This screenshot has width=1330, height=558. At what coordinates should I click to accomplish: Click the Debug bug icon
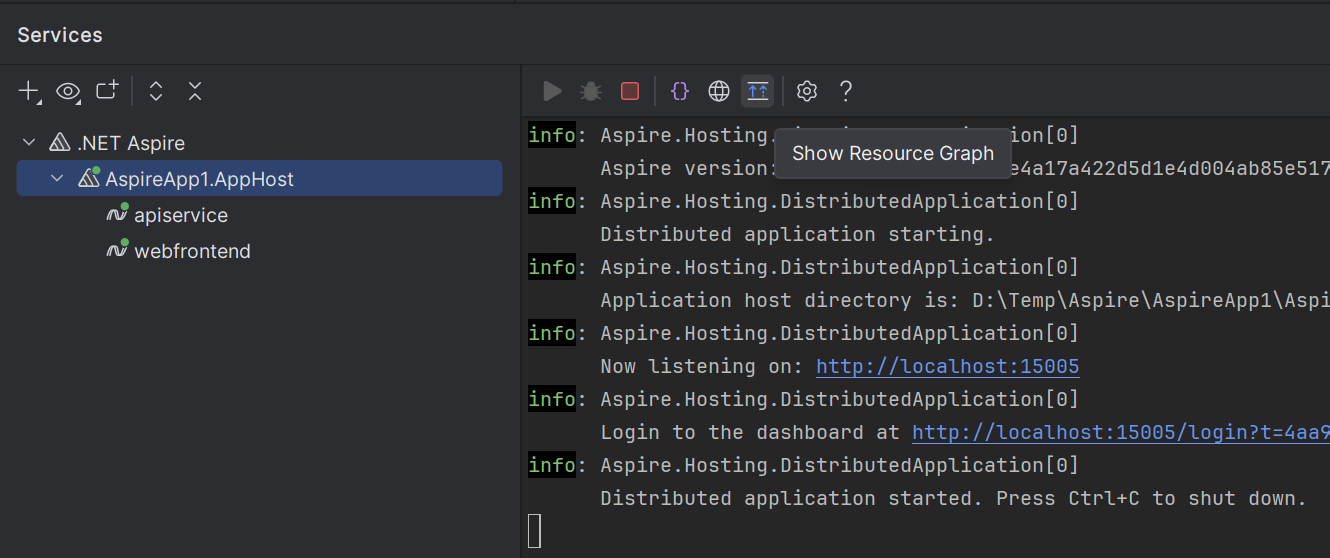(591, 92)
